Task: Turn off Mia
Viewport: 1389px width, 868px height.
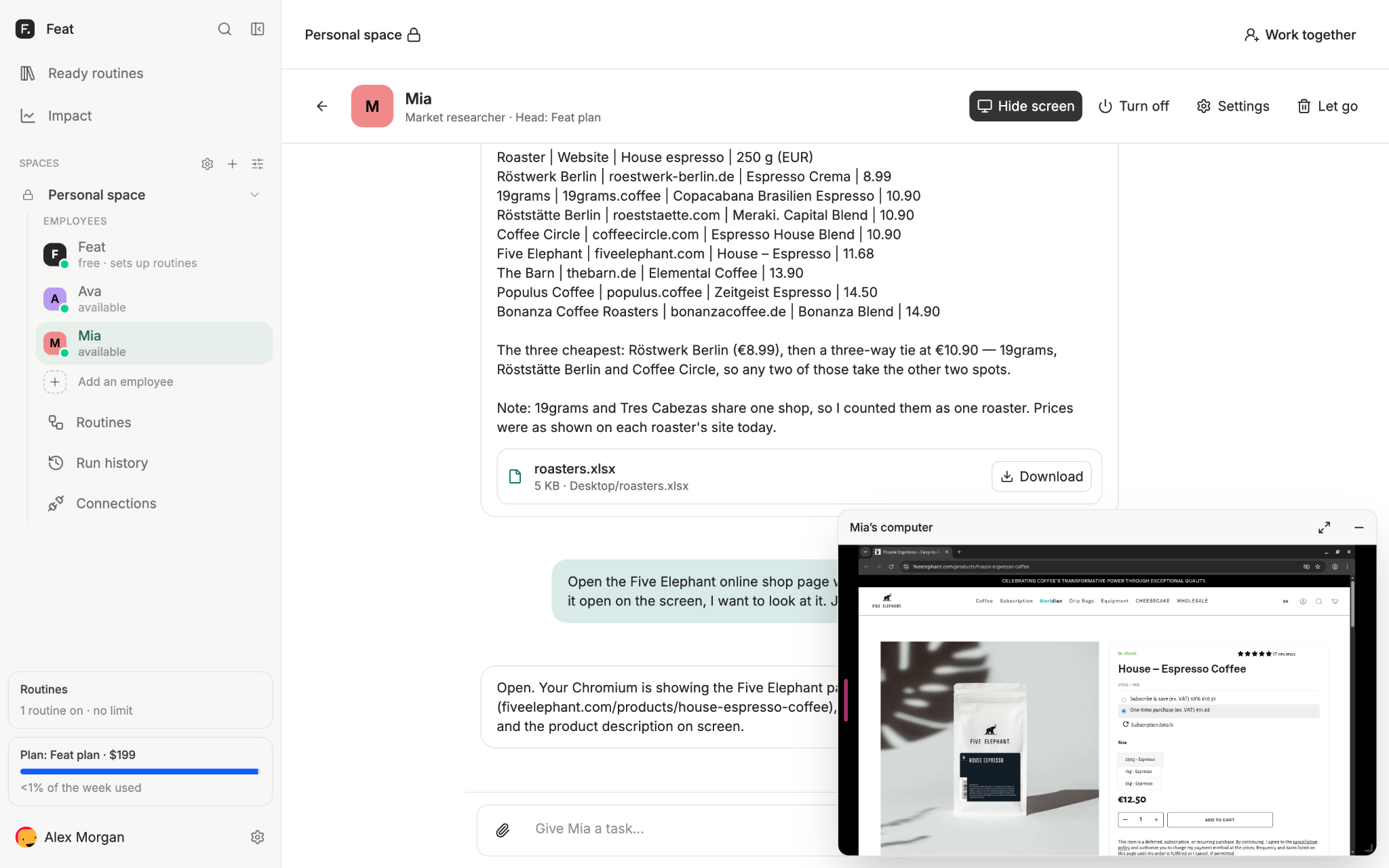Action: coord(1133,106)
